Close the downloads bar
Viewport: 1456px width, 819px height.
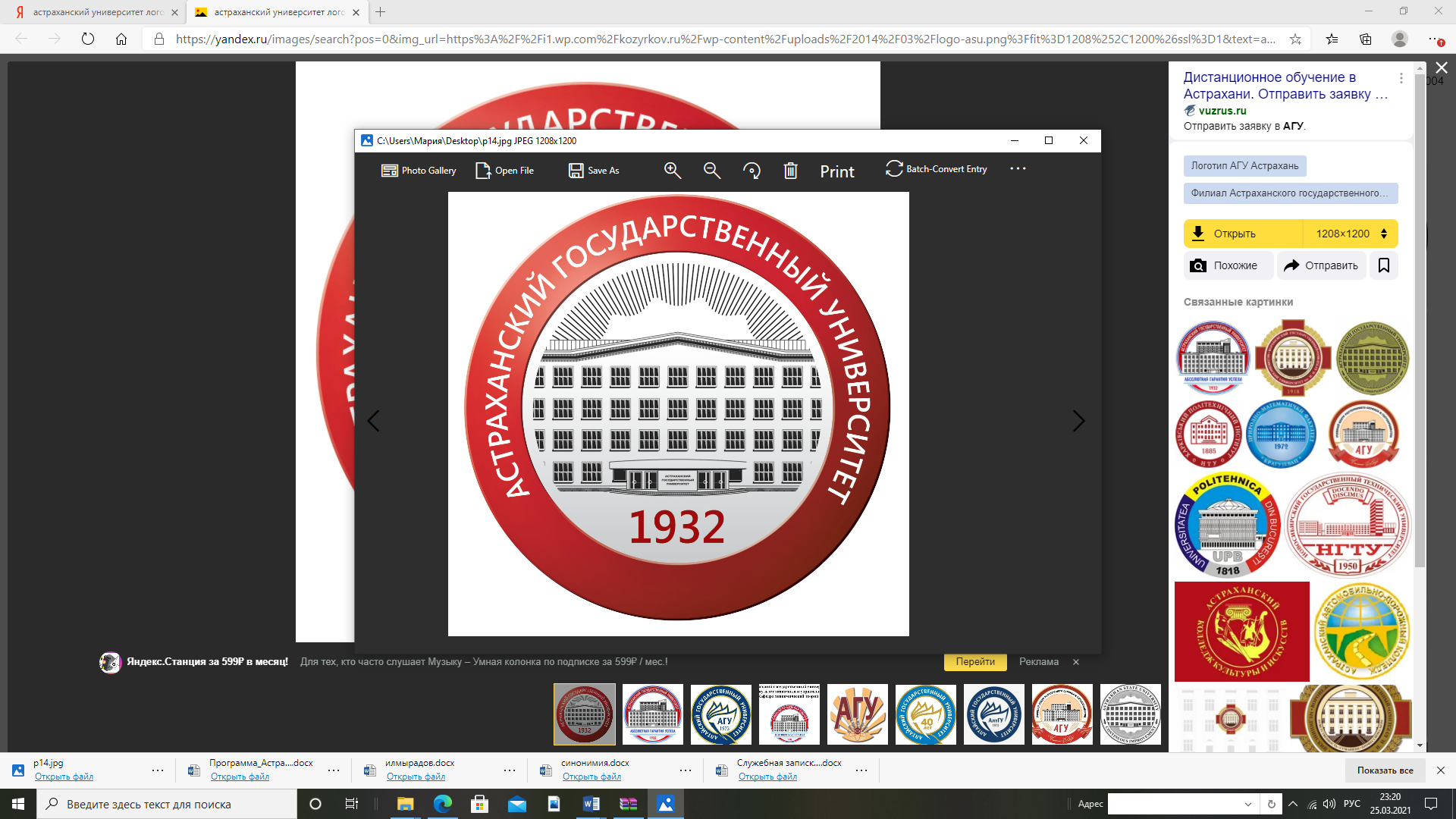1441,770
